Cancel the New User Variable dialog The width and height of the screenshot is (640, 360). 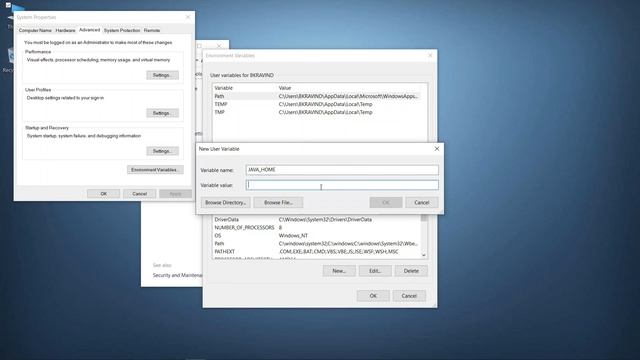(x=422, y=202)
